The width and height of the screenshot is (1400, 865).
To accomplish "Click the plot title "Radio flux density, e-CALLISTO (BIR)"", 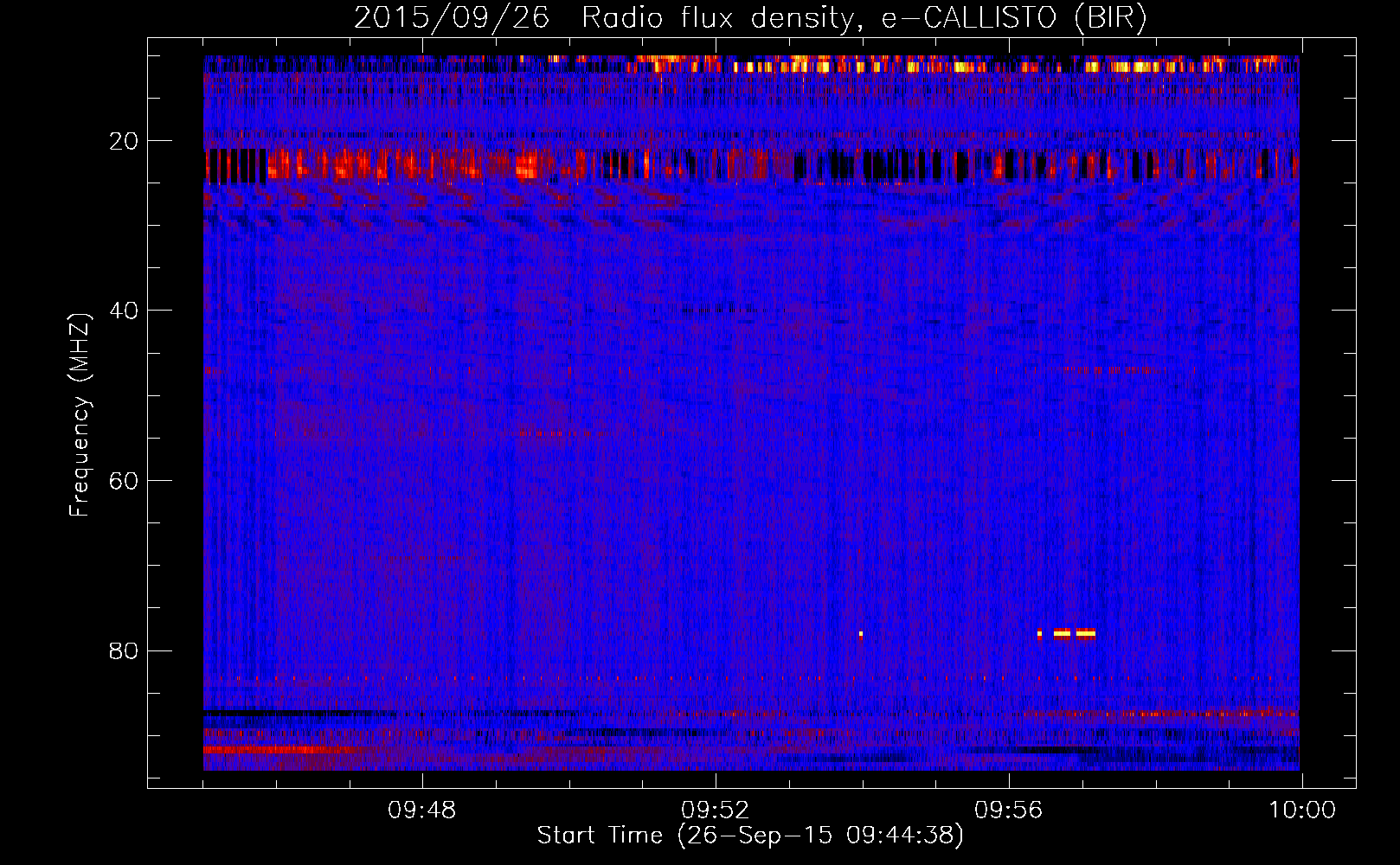I will point(864,18).
